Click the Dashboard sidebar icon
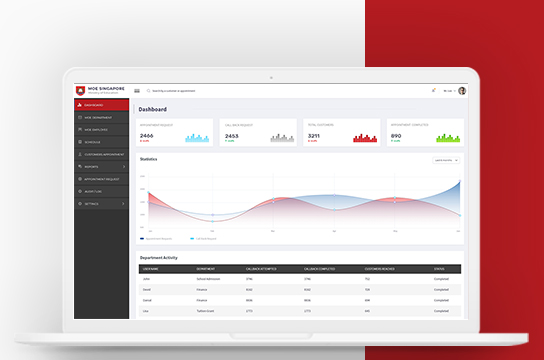 [79, 105]
